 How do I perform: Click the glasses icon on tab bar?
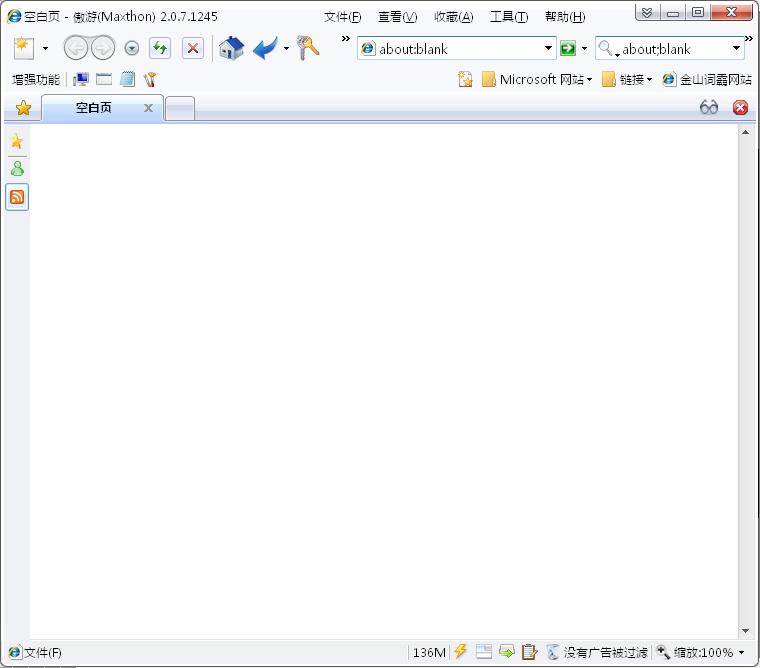709,107
